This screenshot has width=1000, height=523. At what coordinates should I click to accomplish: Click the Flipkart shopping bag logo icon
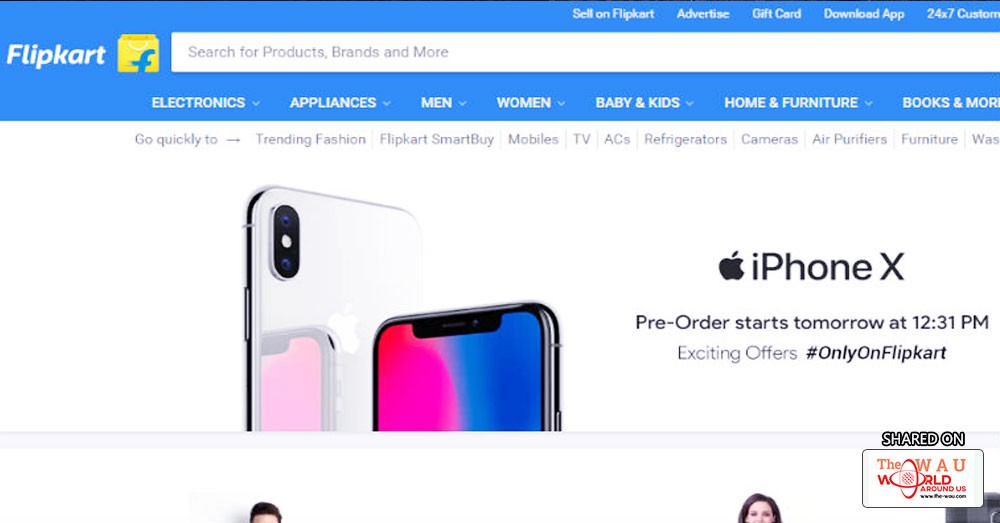coord(138,54)
